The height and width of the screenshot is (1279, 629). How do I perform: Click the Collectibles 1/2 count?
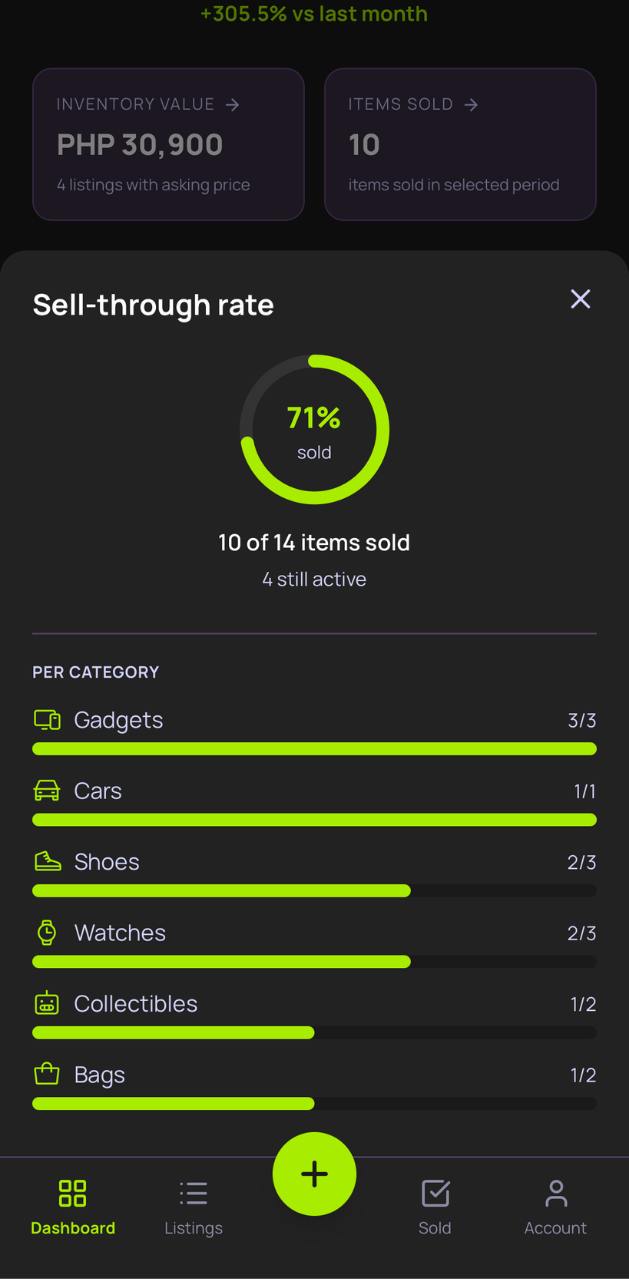(x=583, y=1004)
